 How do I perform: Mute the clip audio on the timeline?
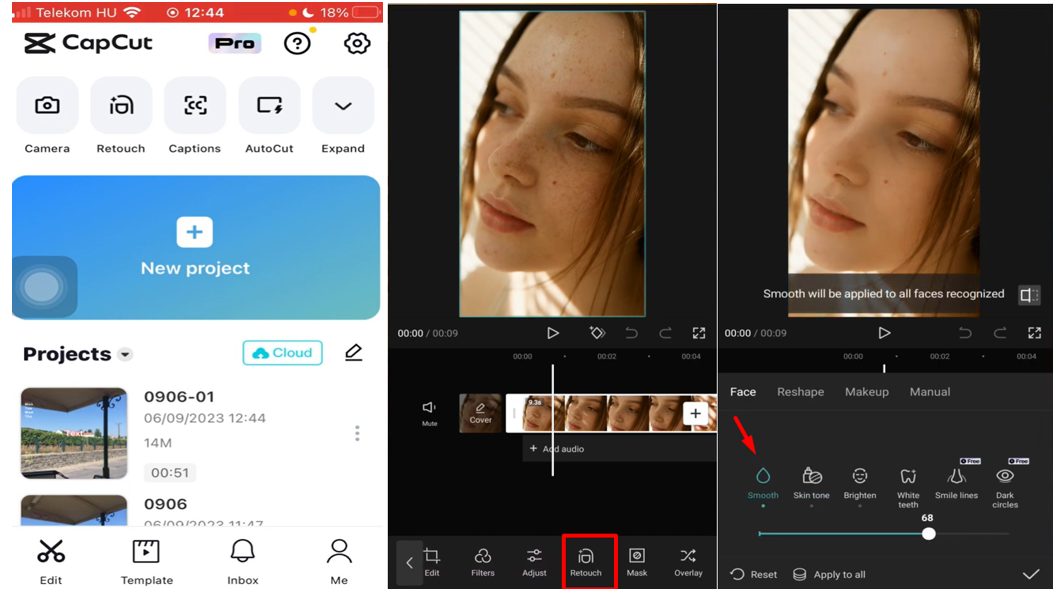(429, 413)
